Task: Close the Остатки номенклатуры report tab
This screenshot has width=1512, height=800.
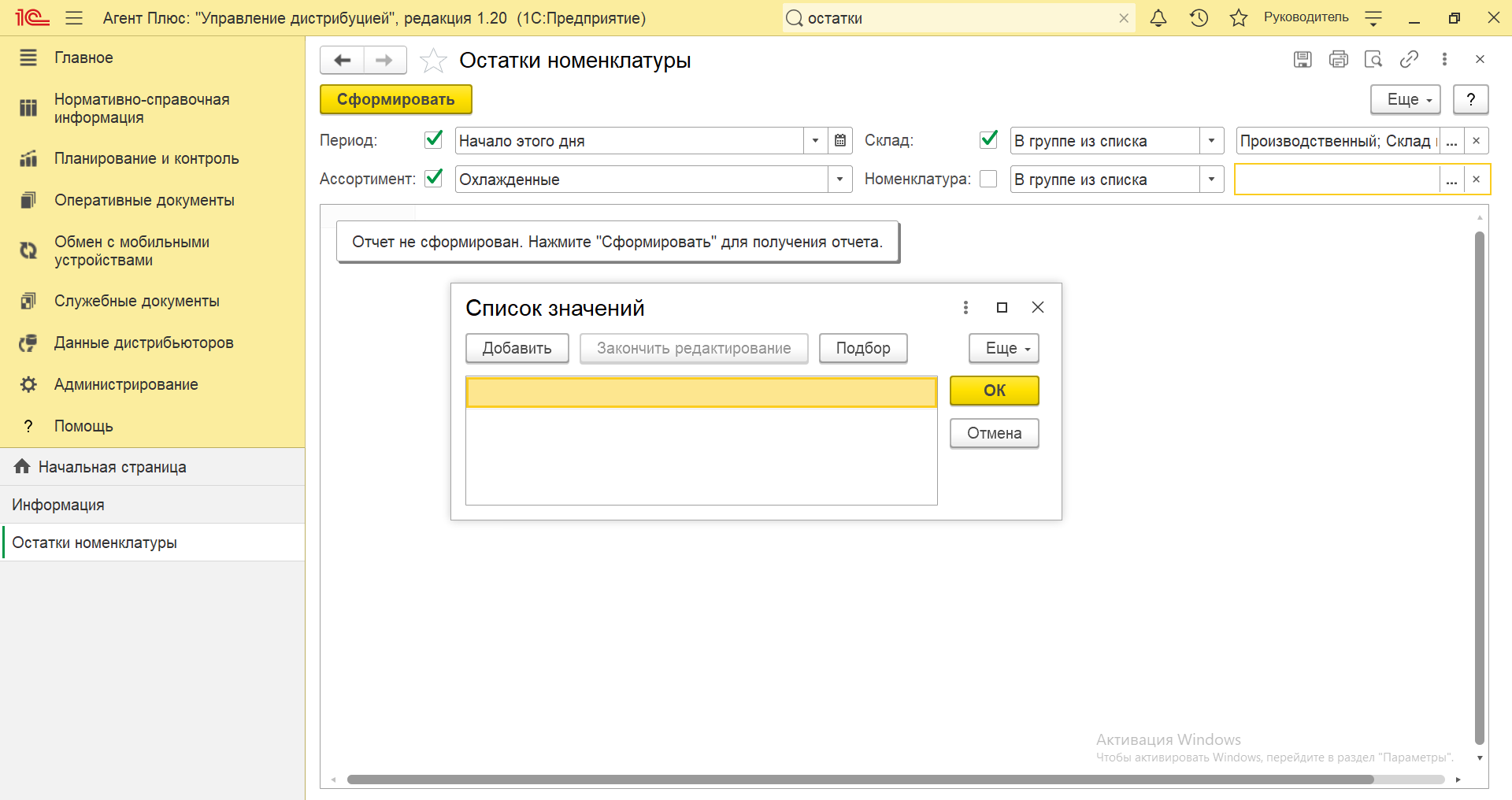Action: pyautogui.click(x=1480, y=59)
